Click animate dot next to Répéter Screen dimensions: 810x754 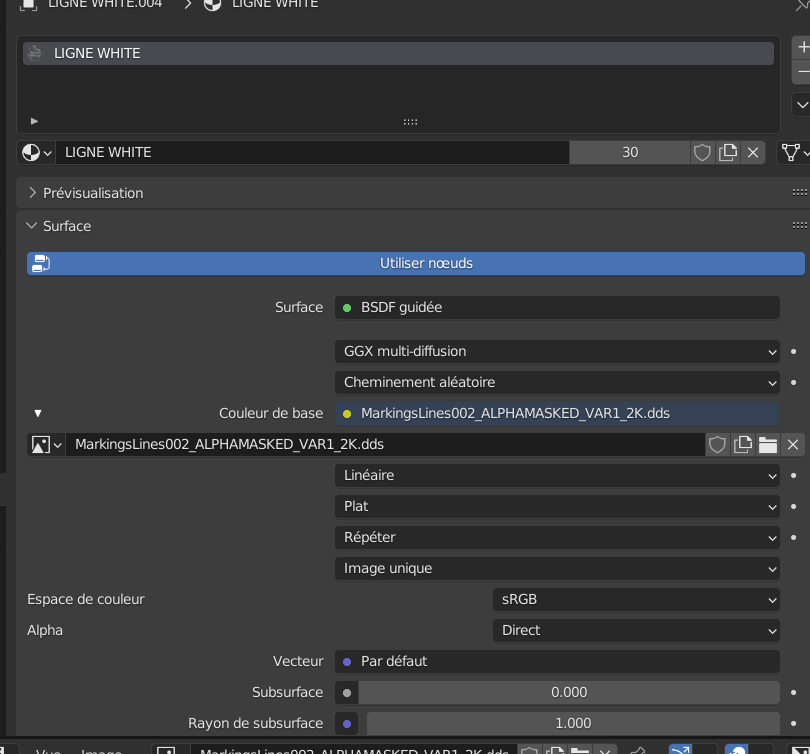click(793, 538)
